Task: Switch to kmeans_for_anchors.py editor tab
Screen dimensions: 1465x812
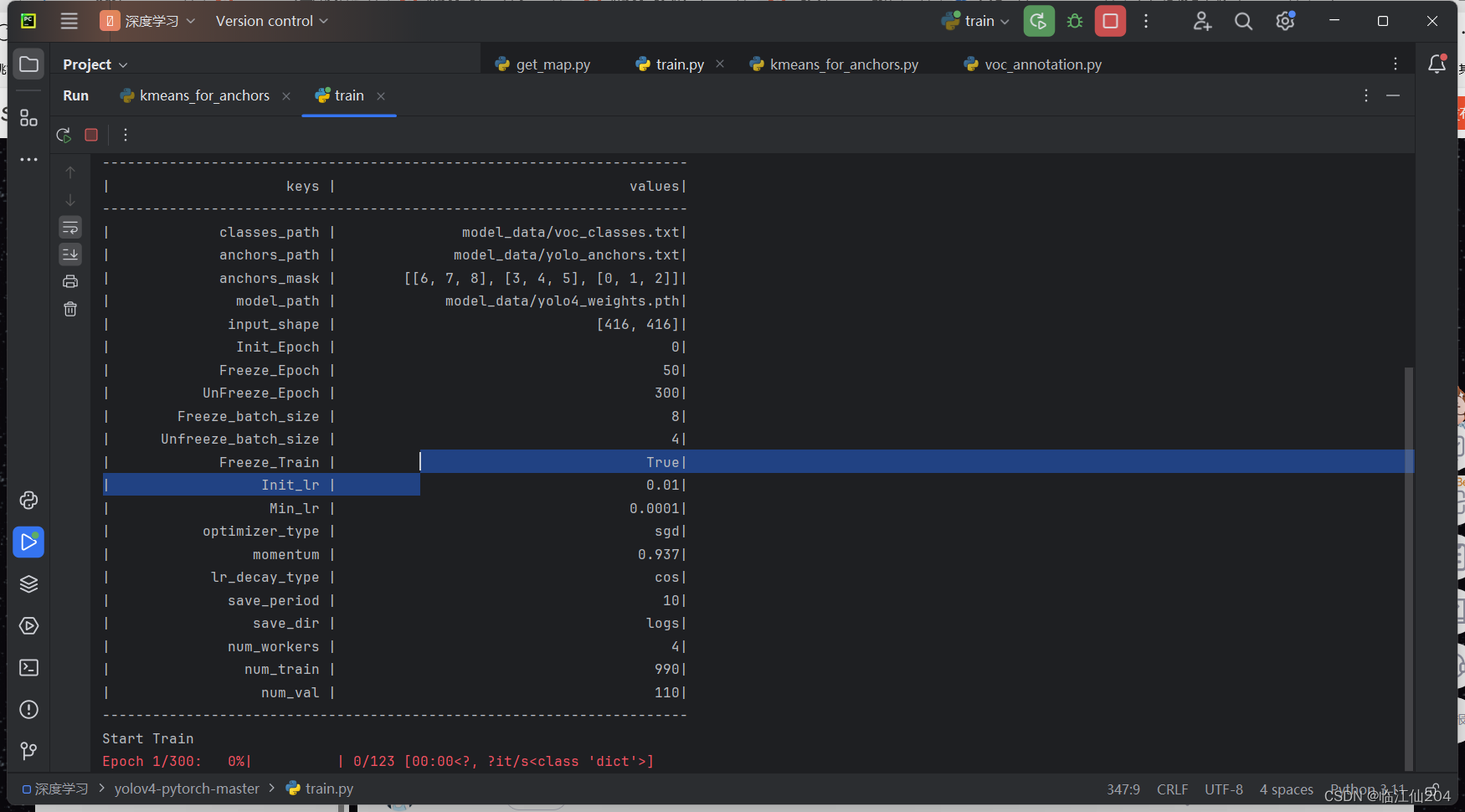Action: pos(835,64)
